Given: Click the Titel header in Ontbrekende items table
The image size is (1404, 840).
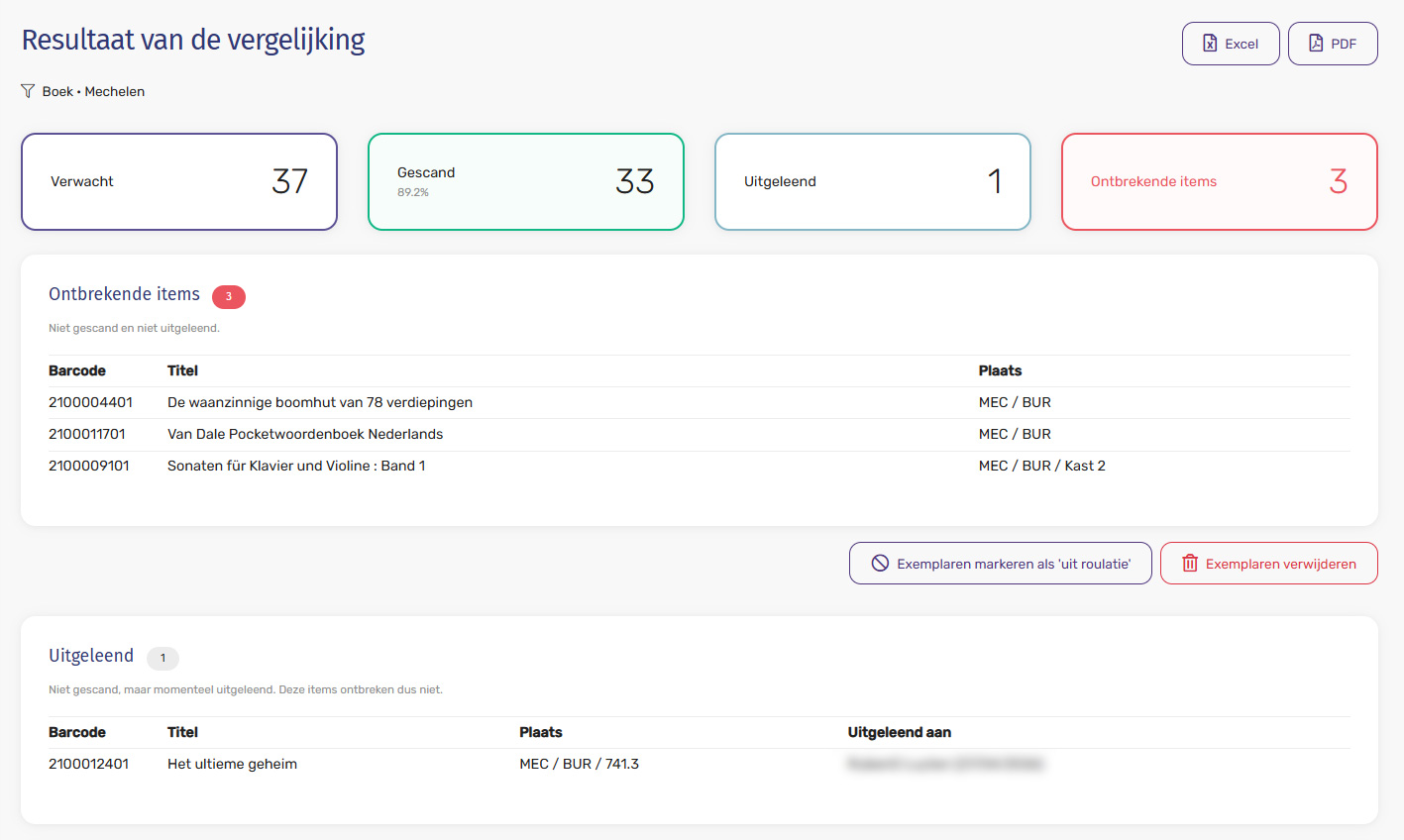Looking at the screenshot, I should click(x=182, y=370).
